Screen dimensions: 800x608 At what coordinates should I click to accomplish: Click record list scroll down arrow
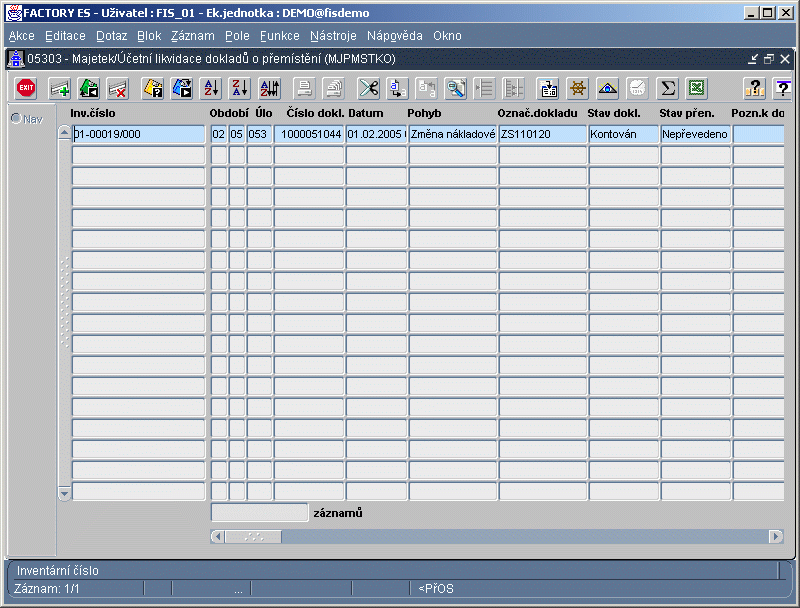[64, 493]
